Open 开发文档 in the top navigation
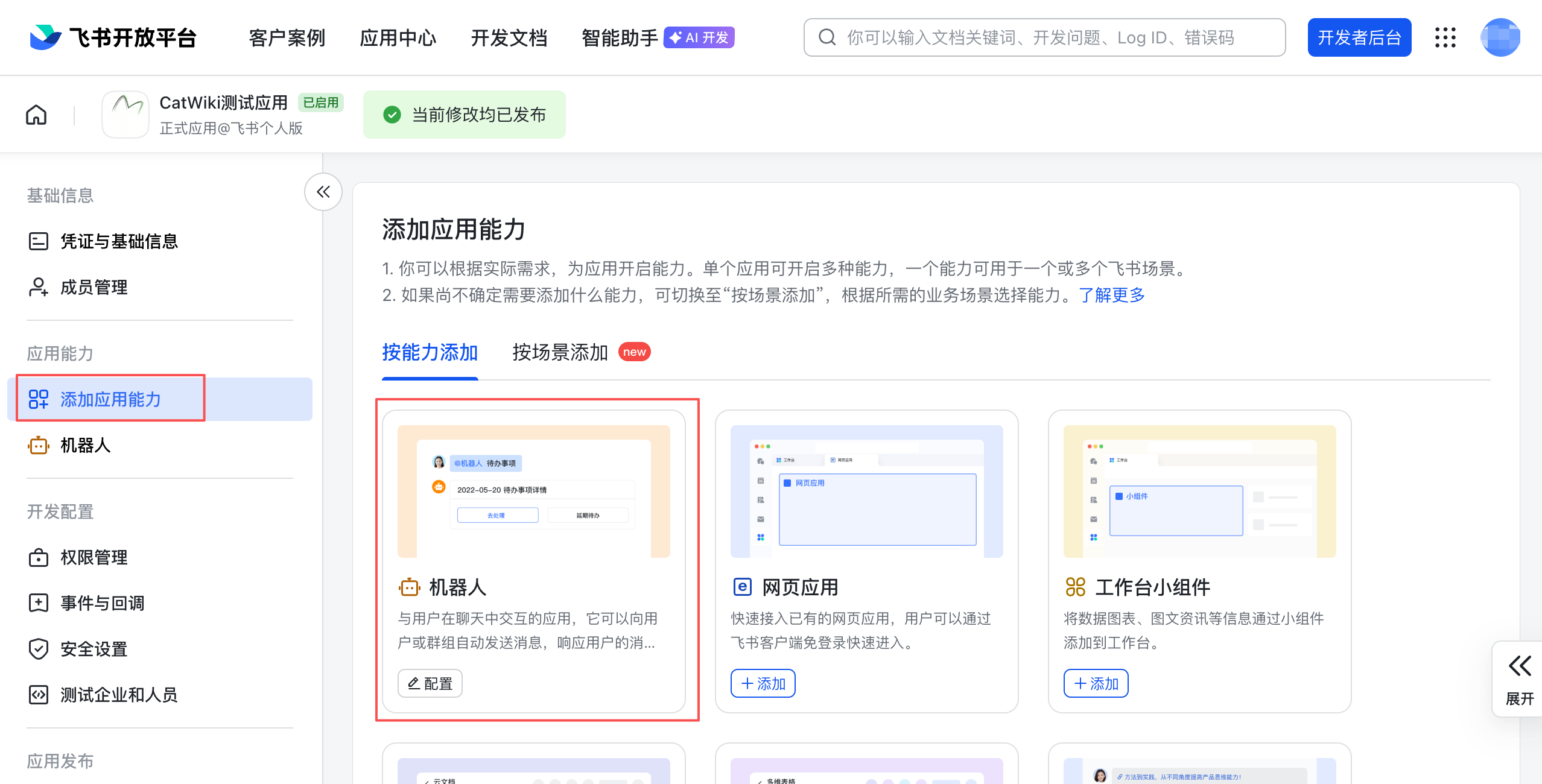 [509, 37]
